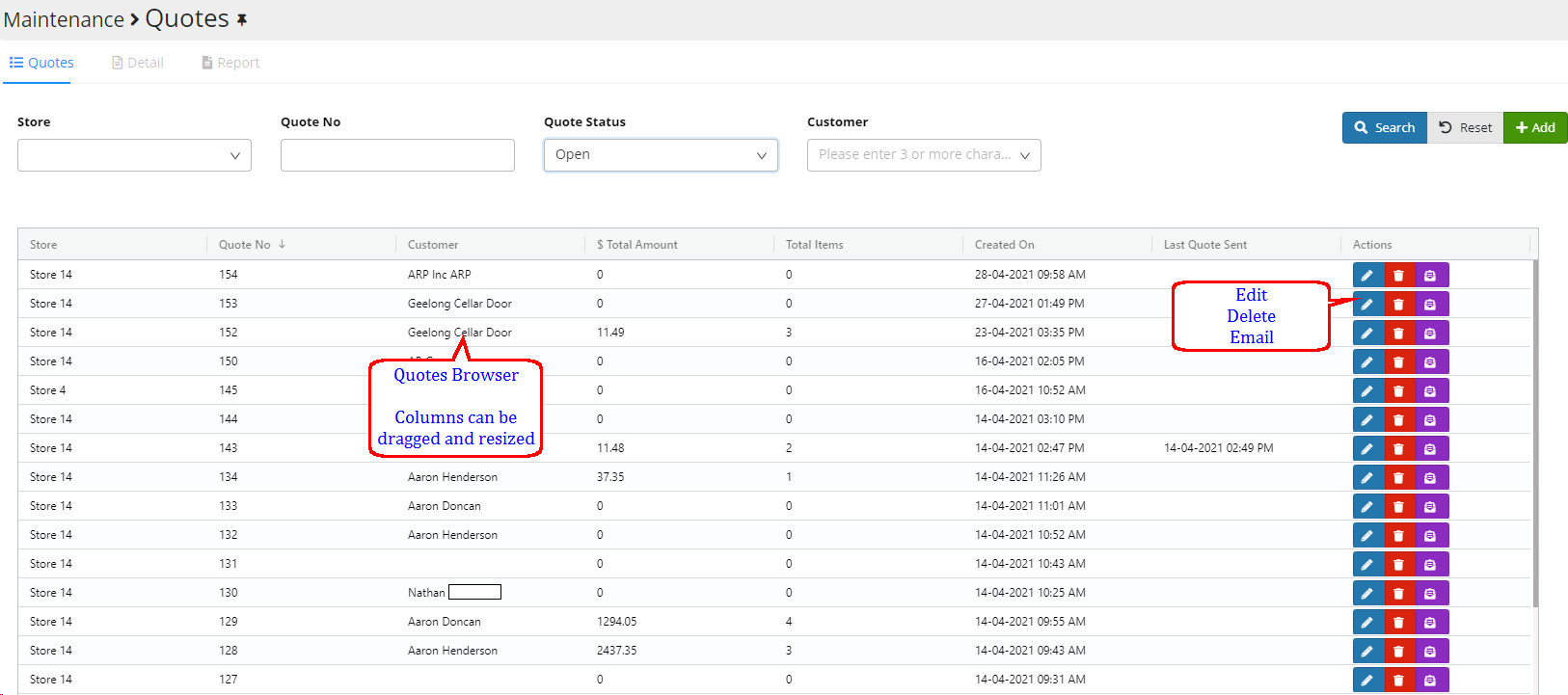Add a new quote

pyautogui.click(x=1535, y=127)
